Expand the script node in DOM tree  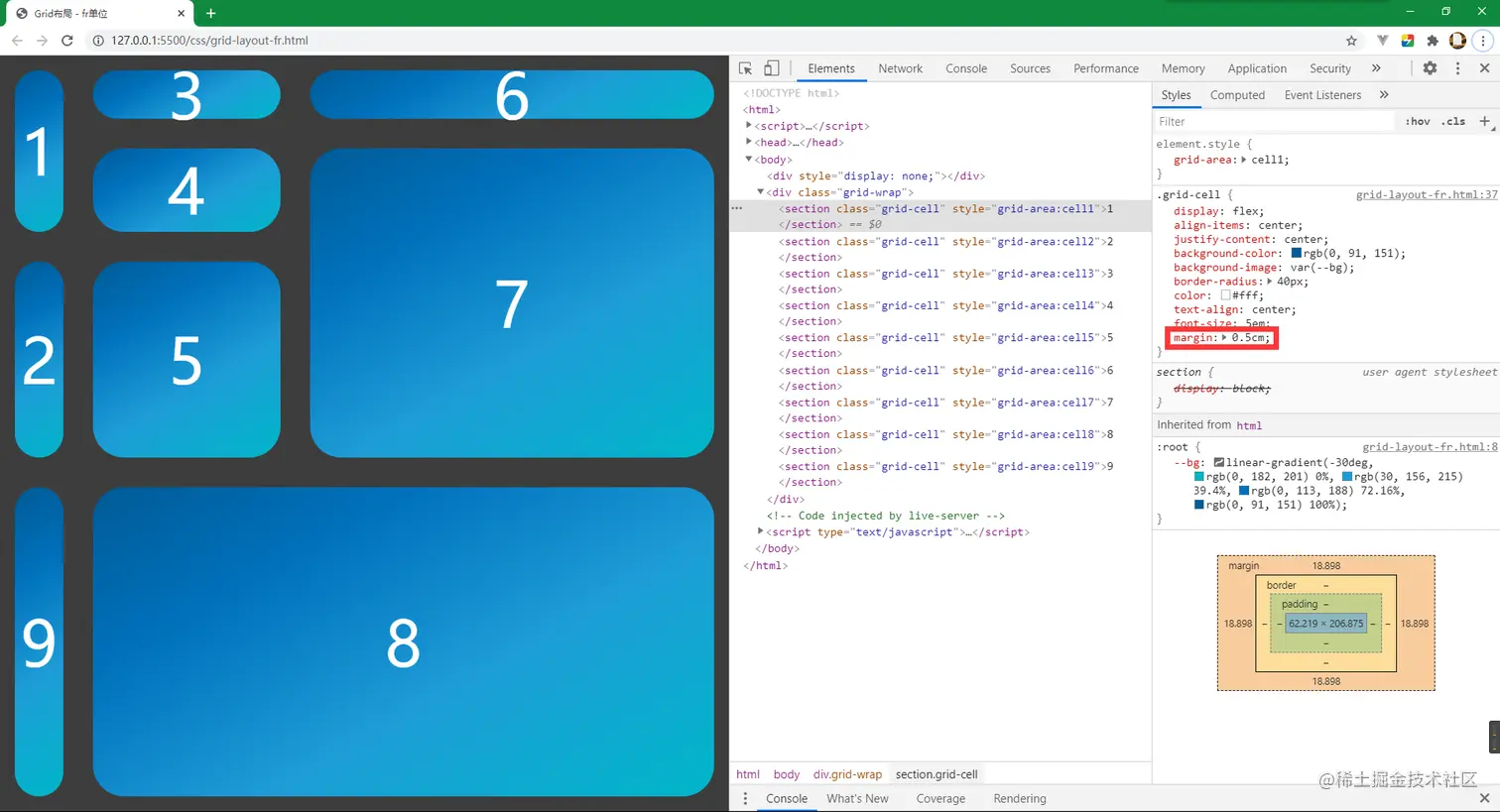tap(749, 126)
